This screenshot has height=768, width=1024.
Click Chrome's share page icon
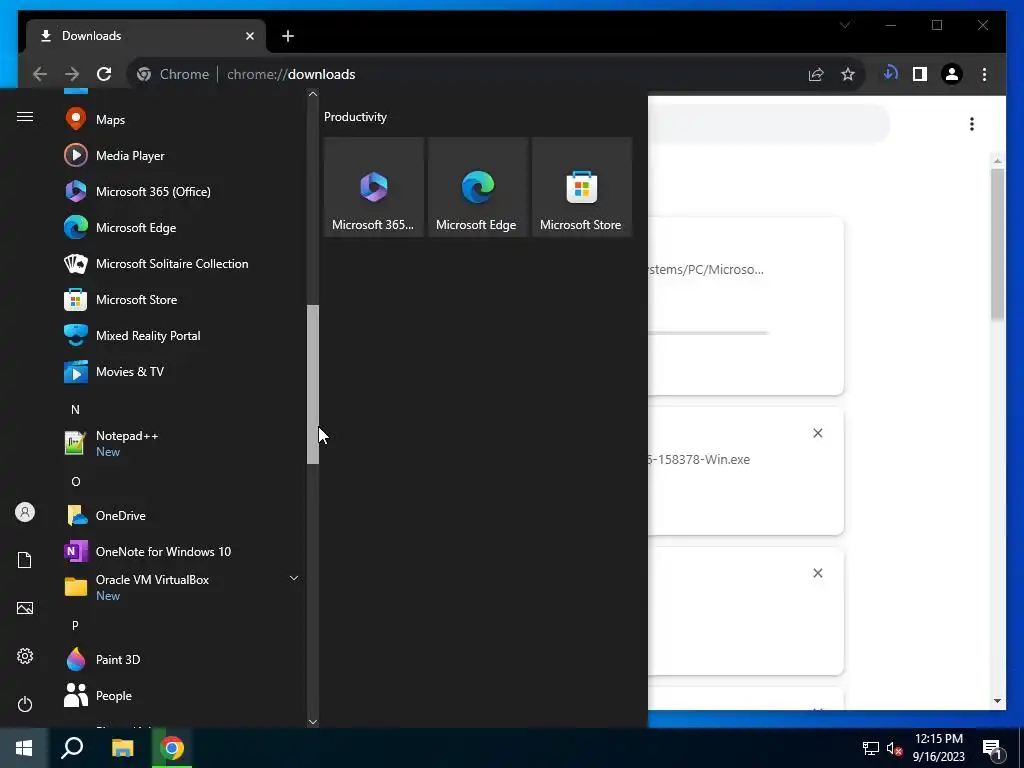(816, 74)
